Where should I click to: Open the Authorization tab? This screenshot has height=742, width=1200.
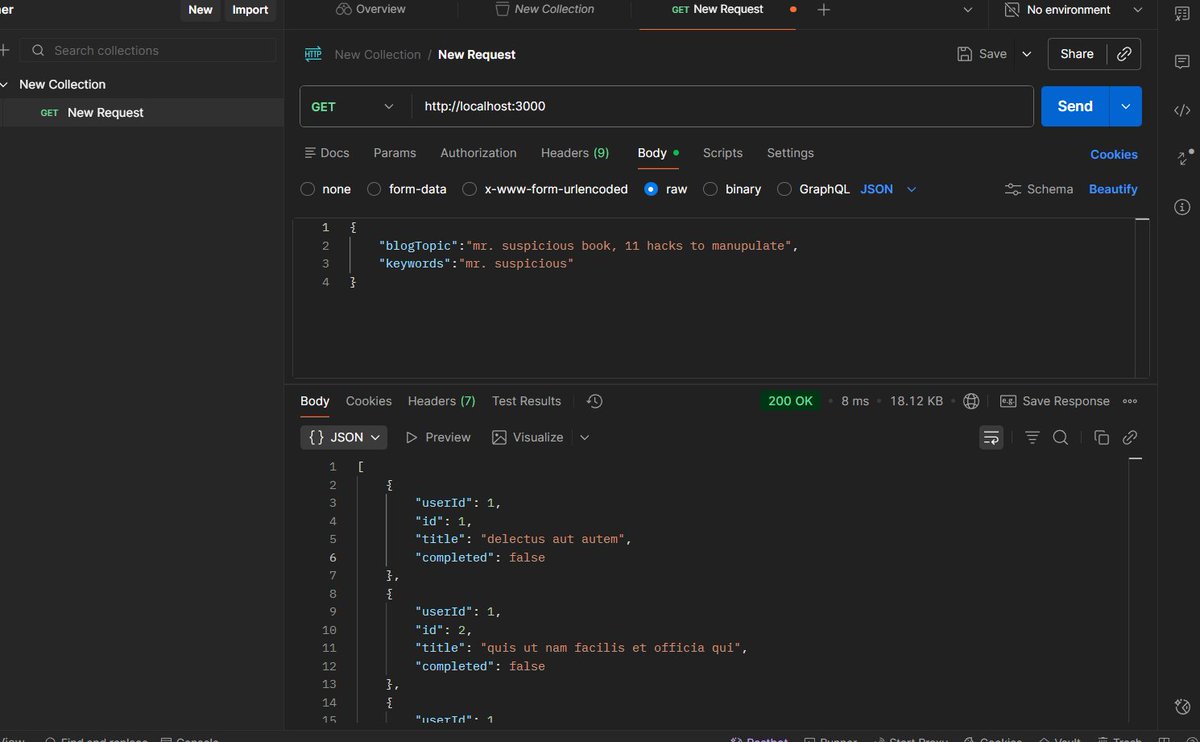pyautogui.click(x=479, y=153)
